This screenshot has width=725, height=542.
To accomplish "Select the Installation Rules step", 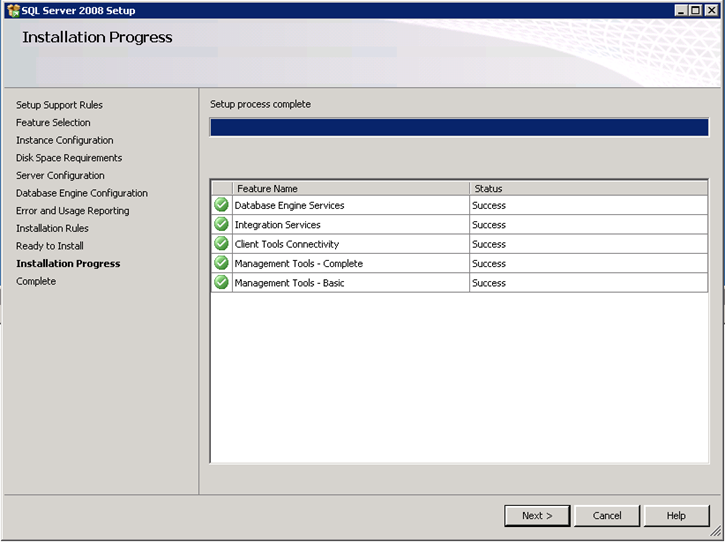I will (52, 228).
